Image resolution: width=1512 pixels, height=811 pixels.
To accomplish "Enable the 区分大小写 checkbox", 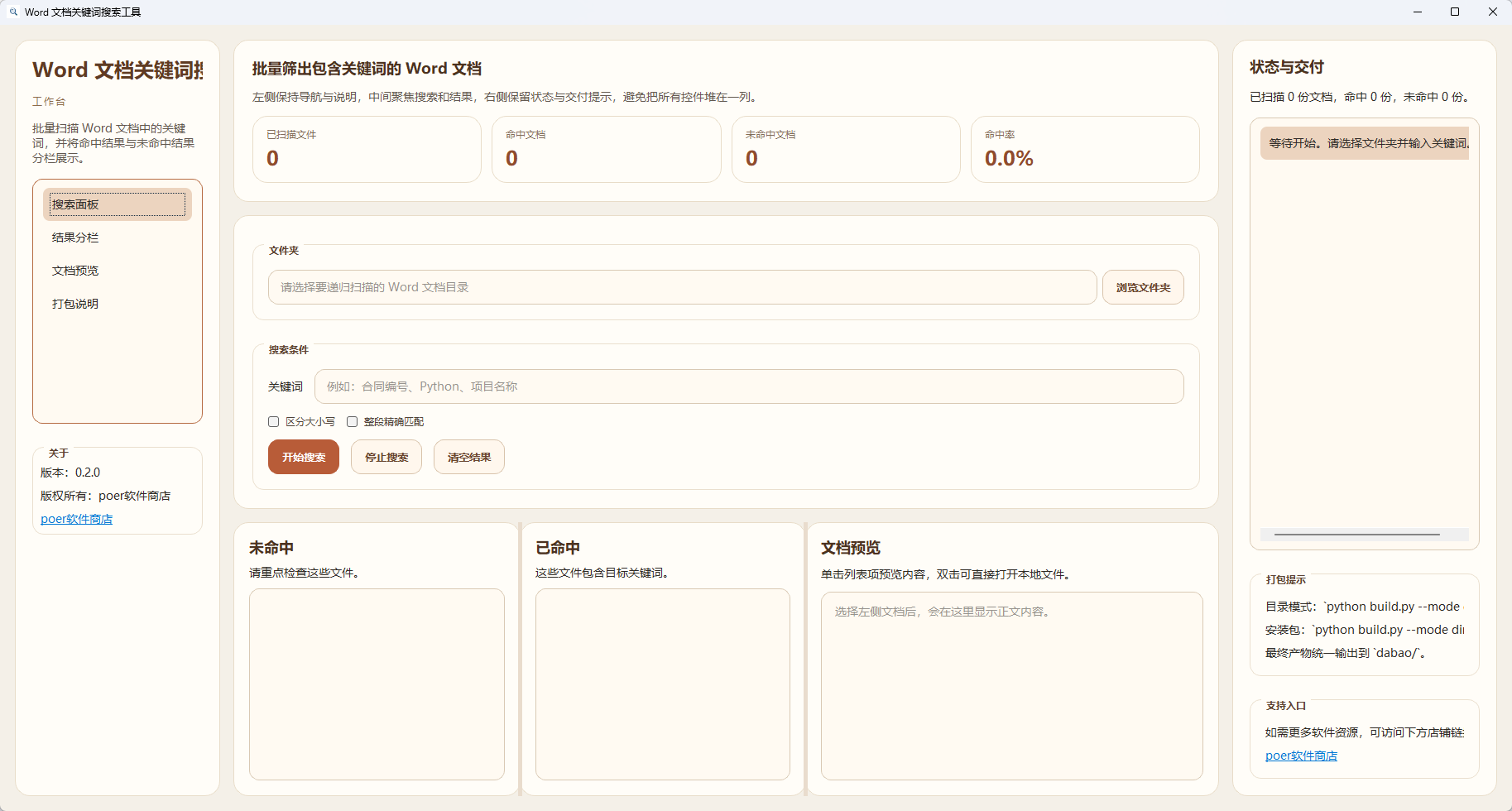I will pos(302,422).
